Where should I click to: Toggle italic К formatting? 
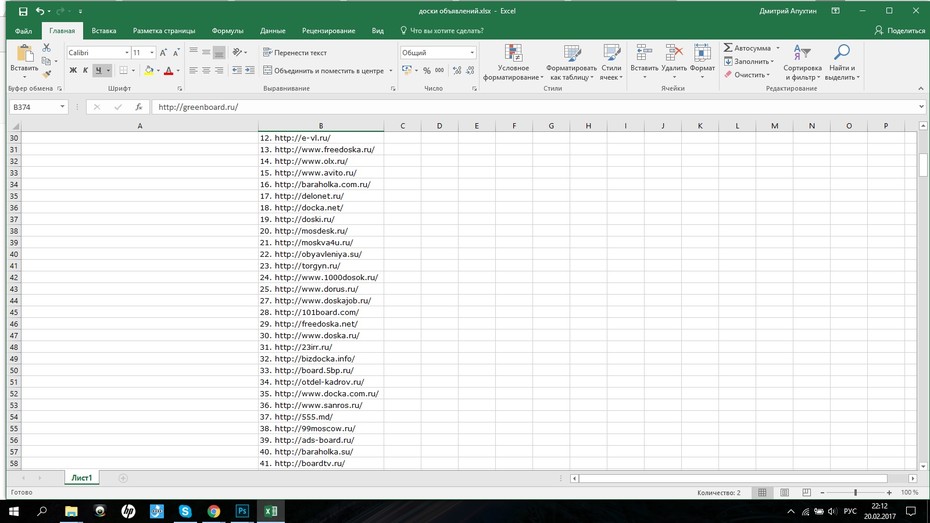[x=85, y=71]
